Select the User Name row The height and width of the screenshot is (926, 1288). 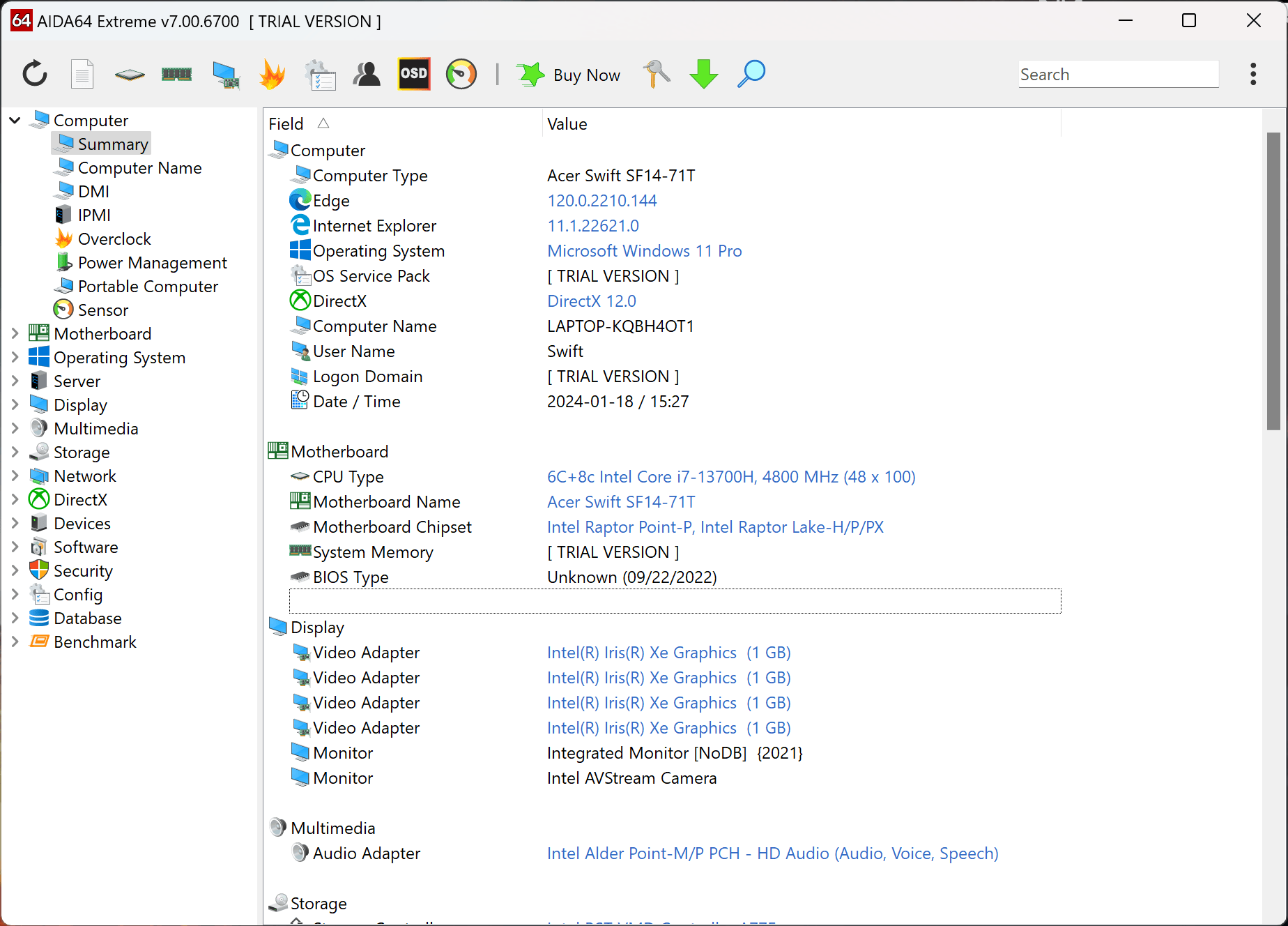point(675,351)
